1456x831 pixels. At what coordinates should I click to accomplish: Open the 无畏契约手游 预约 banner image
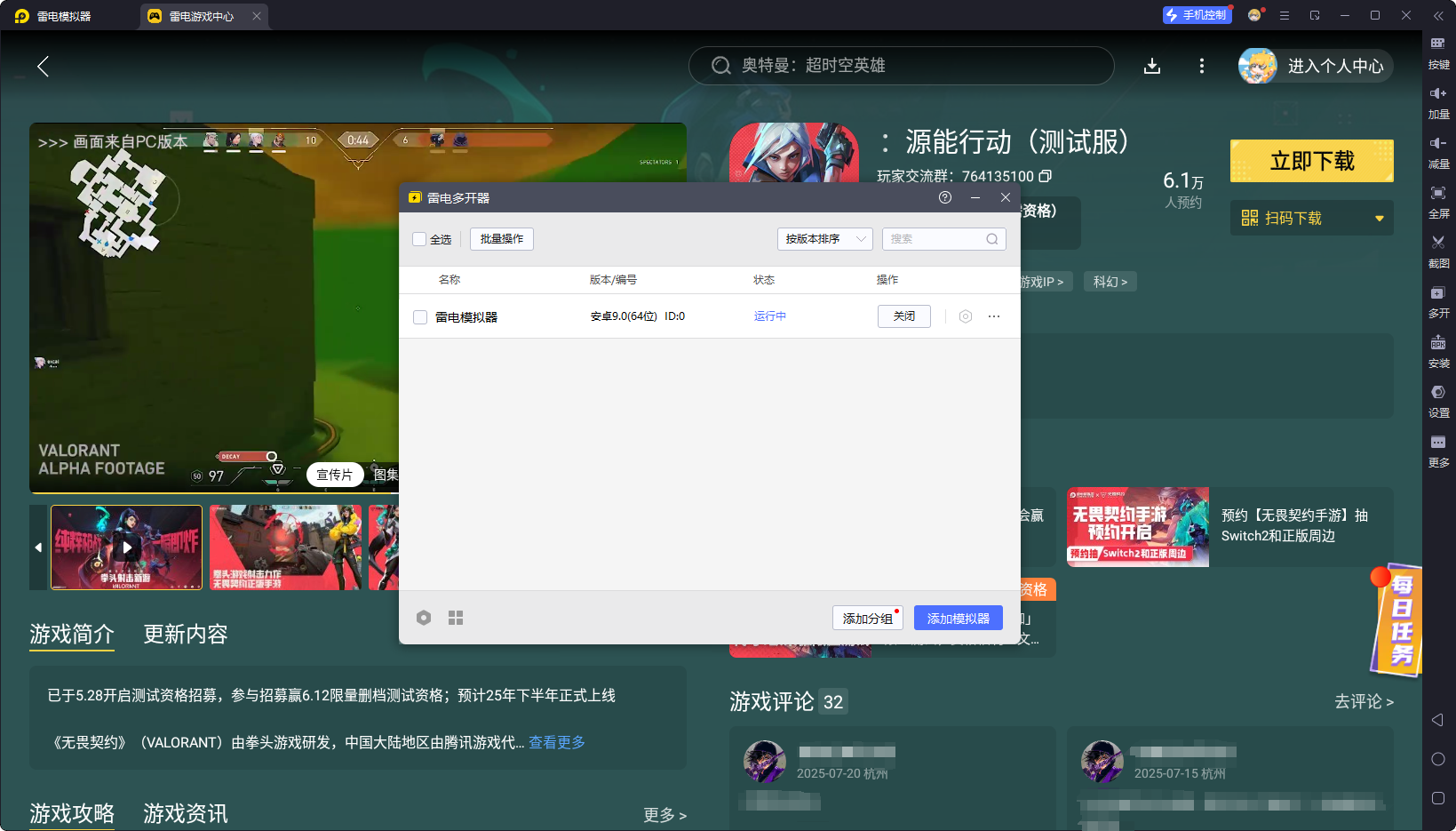click(x=1138, y=526)
